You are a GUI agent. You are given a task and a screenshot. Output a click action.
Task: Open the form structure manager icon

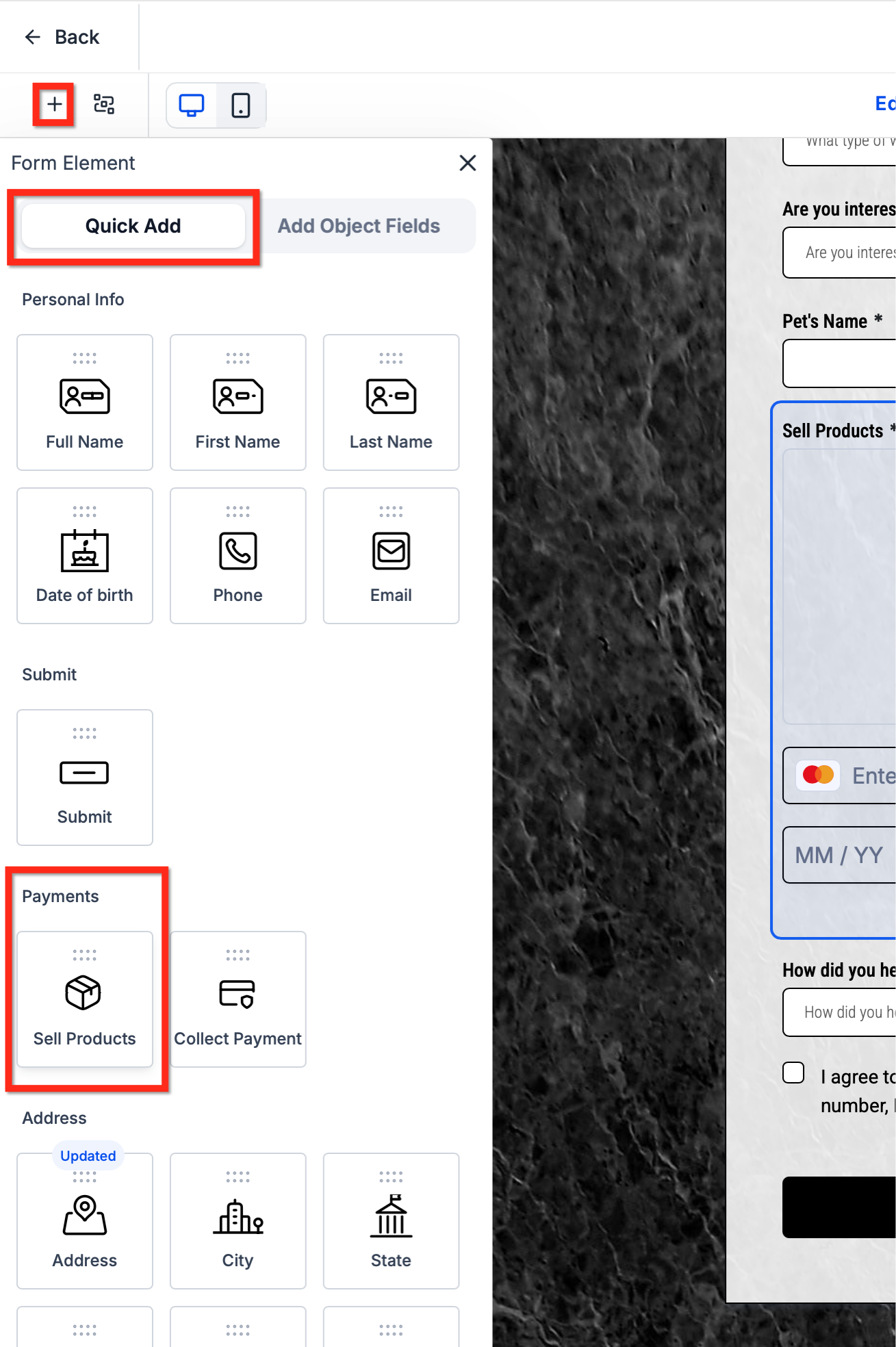(104, 105)
